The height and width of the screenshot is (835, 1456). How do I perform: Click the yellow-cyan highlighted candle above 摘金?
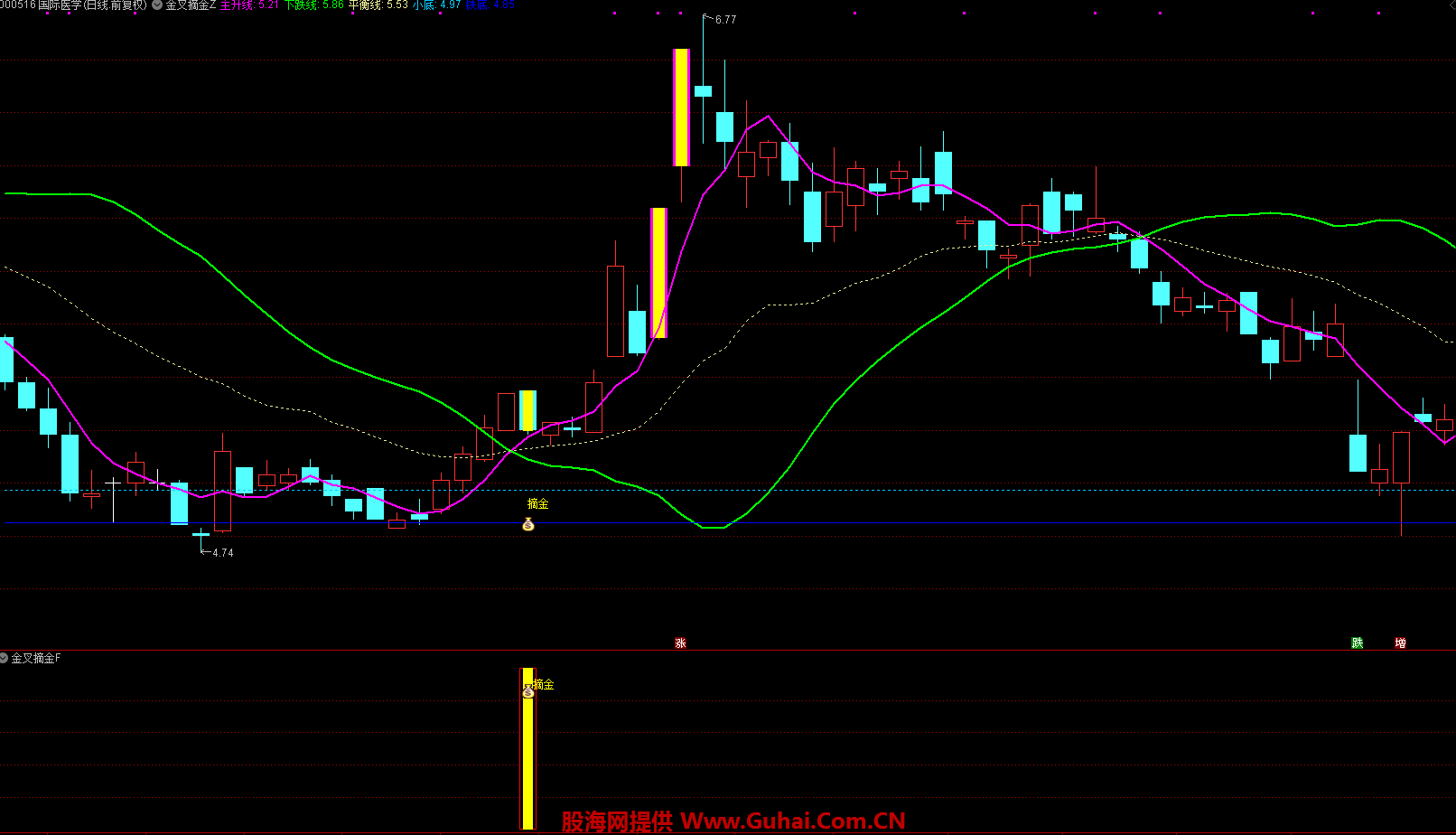[x=527, y=410]
